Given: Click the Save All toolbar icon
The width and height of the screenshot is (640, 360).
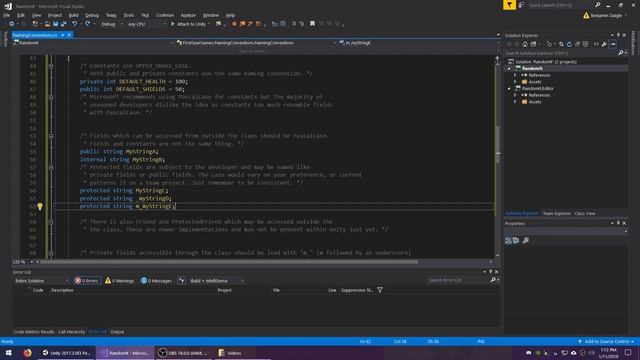Looking at the screenshot, I should coord(64,24).
